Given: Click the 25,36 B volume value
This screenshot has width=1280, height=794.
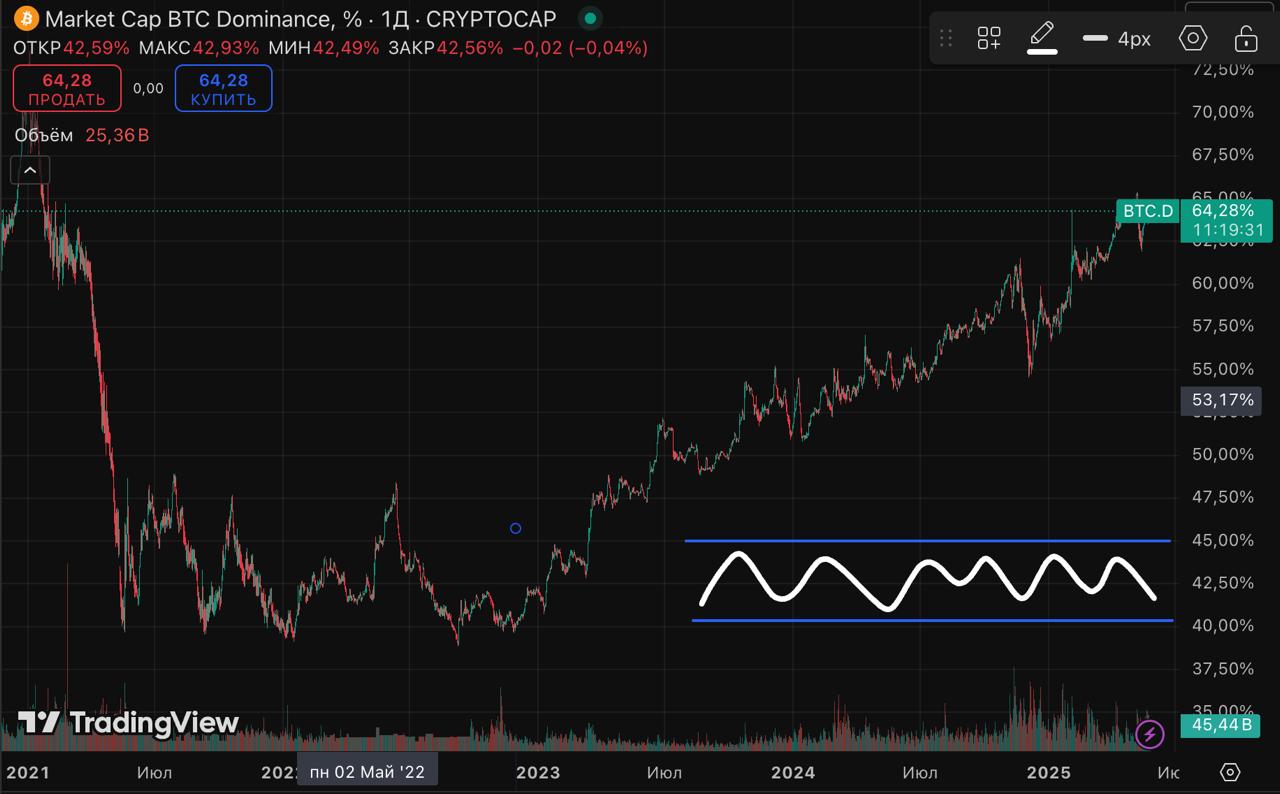Looking at the screenshot, I should click(117, 135).
